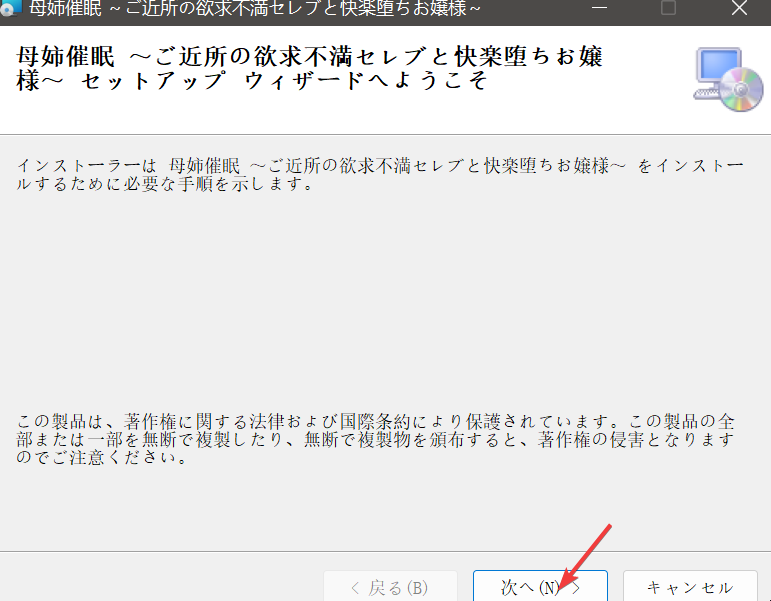Close the setup wizard window
Screen dimensions: 771x601
tap(739, 8)
